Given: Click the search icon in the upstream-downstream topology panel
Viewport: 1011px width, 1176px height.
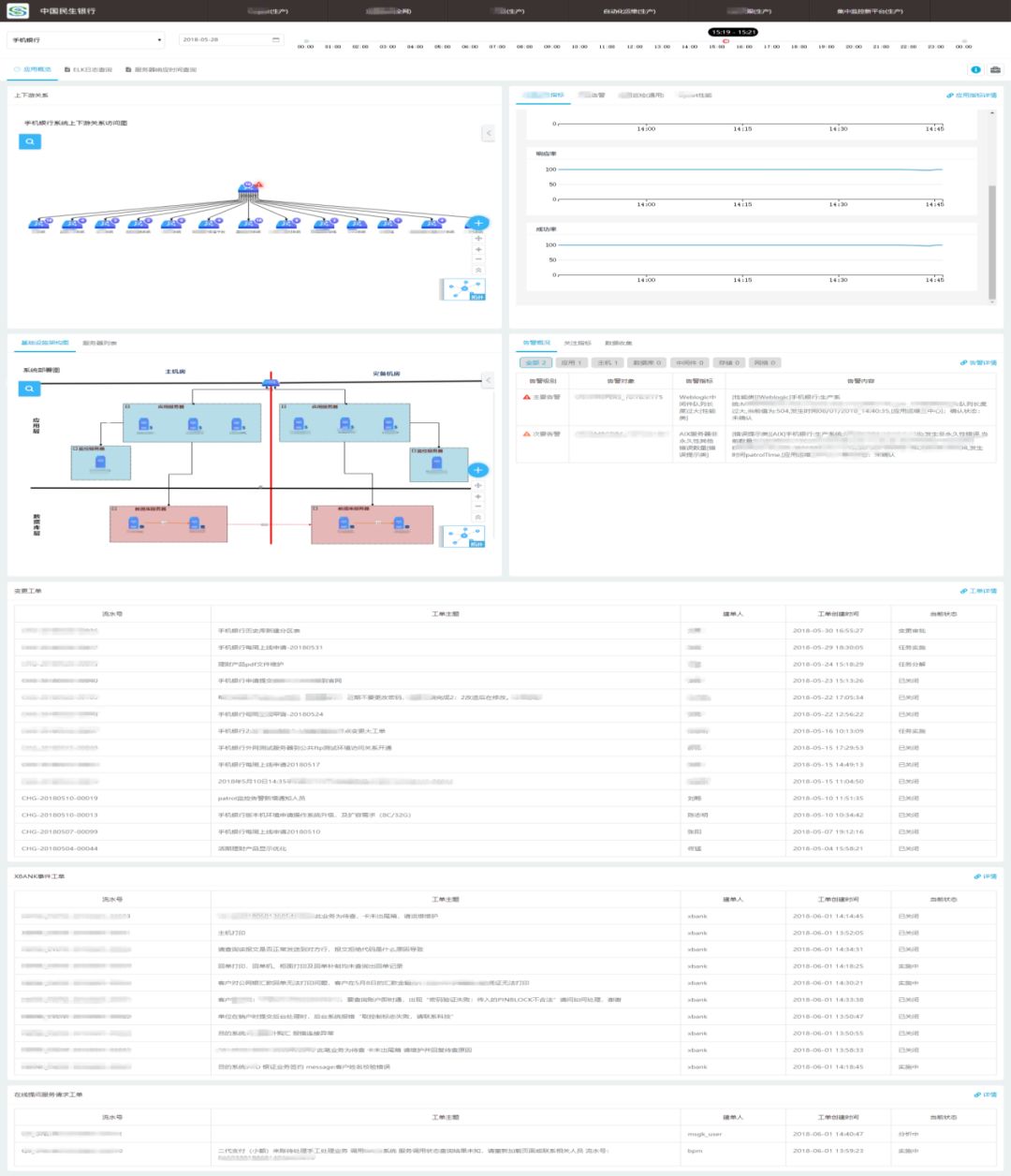Looking at the screenshot, I should (x=30, y=141).
